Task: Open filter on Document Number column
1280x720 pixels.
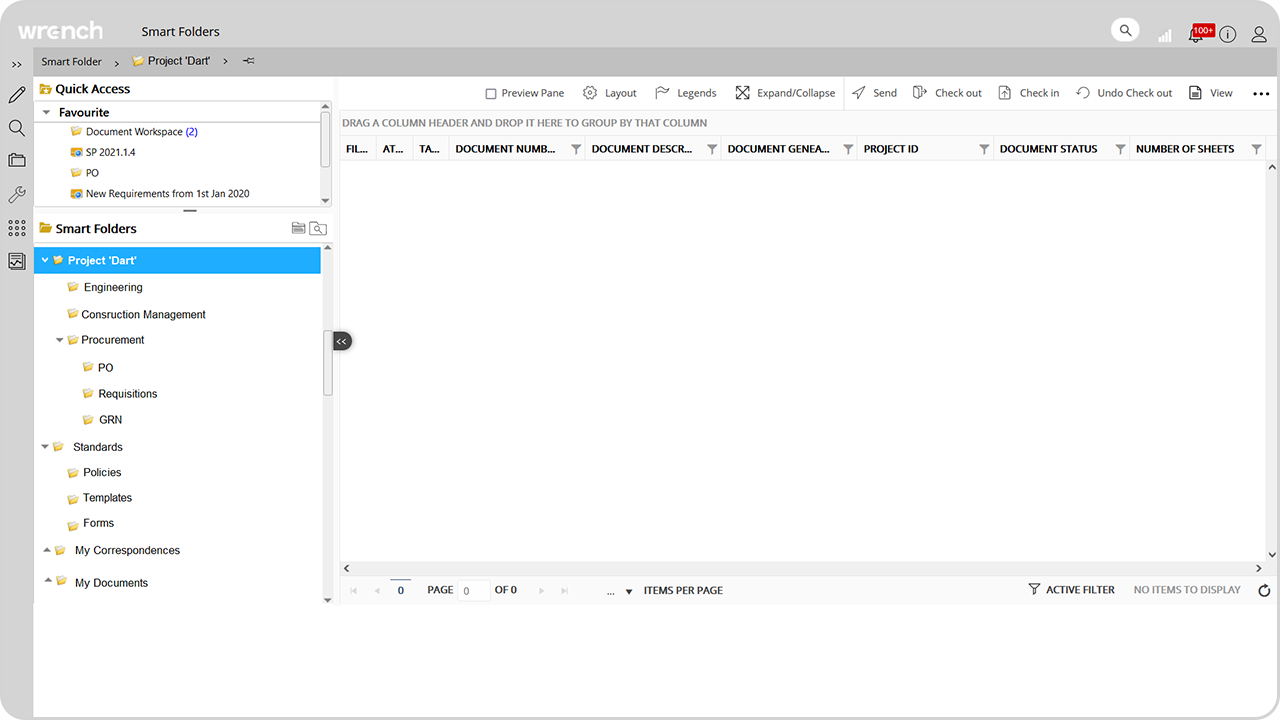Action: pyautogui.click(x=576, y=149)
